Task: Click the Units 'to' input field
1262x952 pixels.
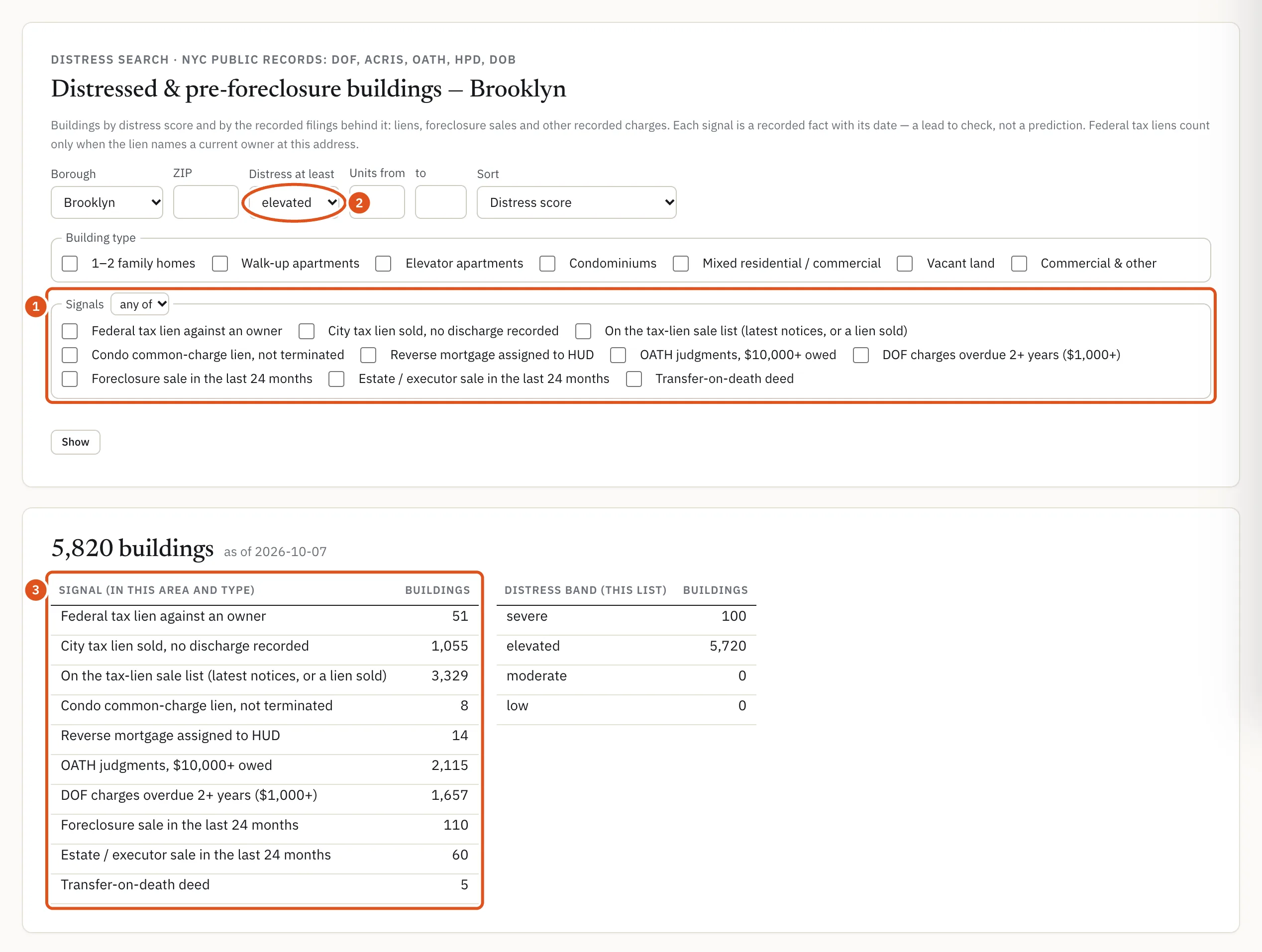Action: [440, 202]
